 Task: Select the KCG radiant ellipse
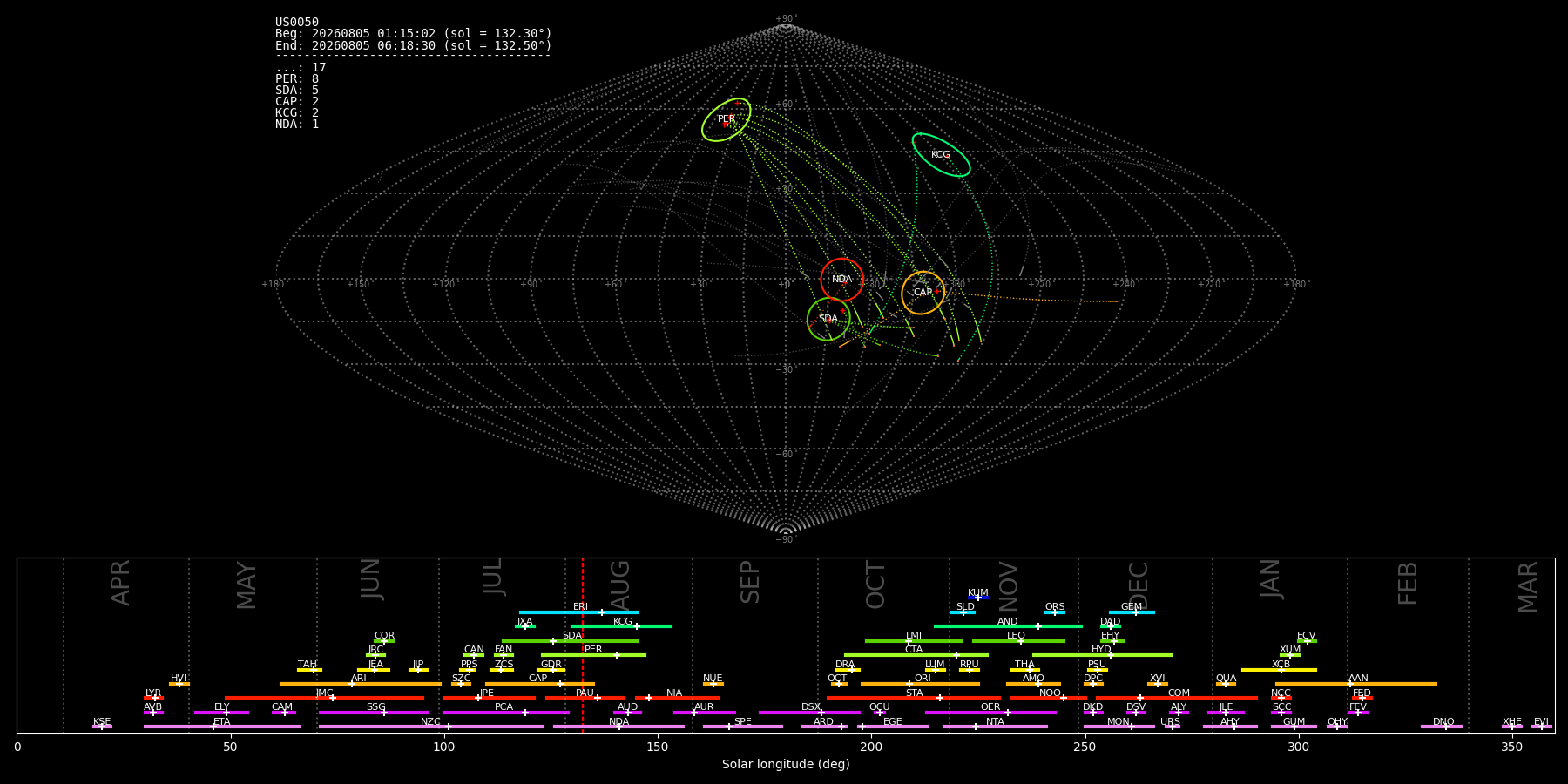[x=941, y=154]
